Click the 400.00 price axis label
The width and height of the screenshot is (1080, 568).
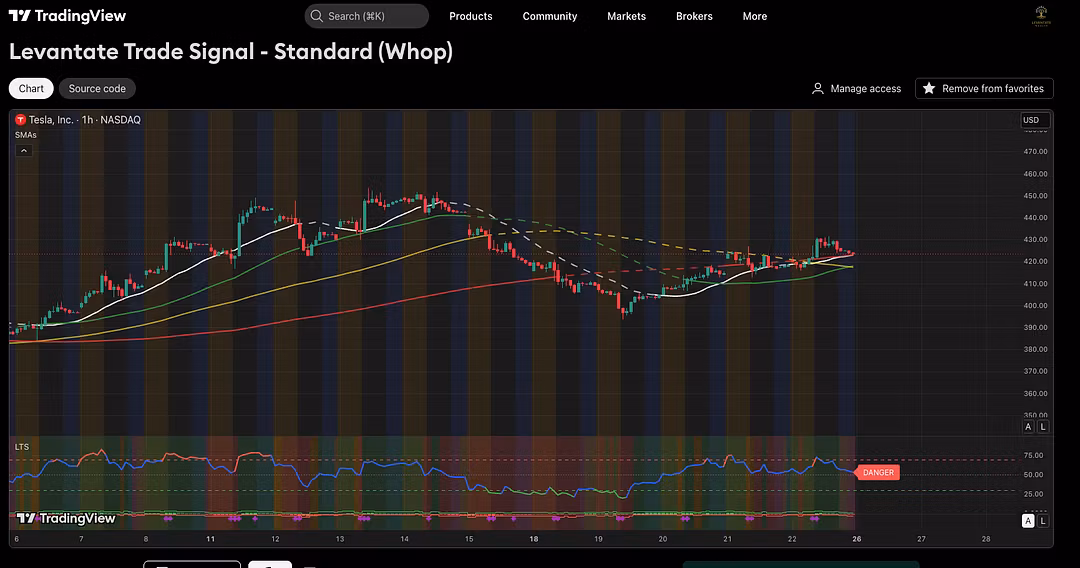click(1035, 306)
